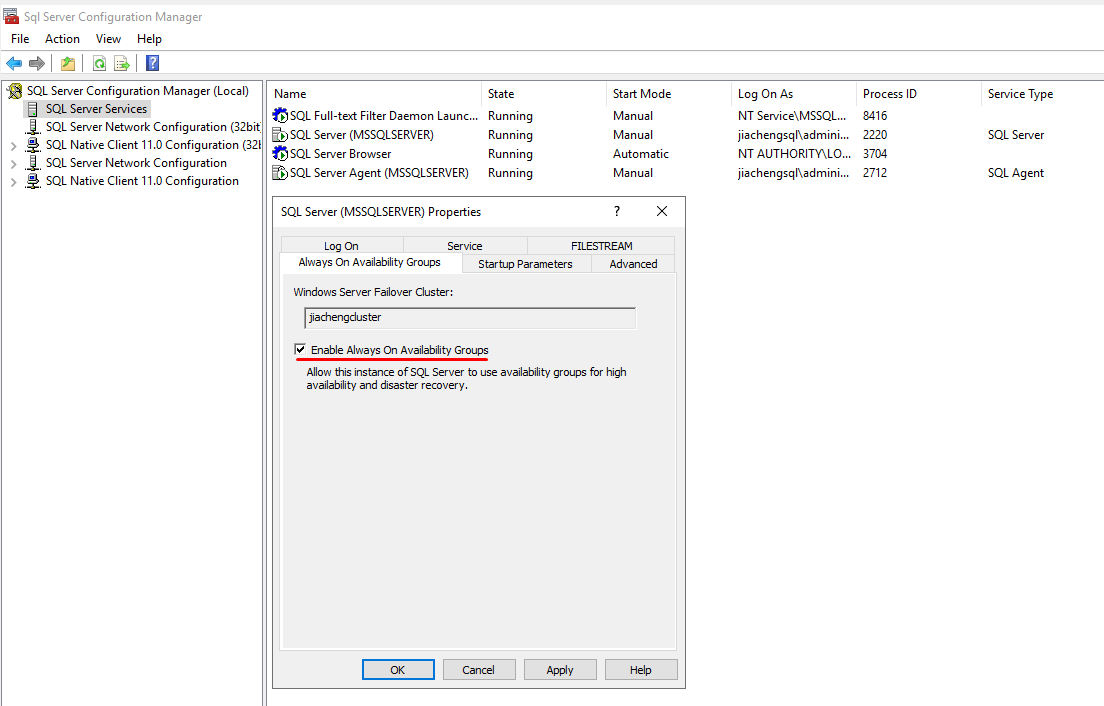Open the Action menu
Screen dimensions: 1104x706
coord(62,39)
